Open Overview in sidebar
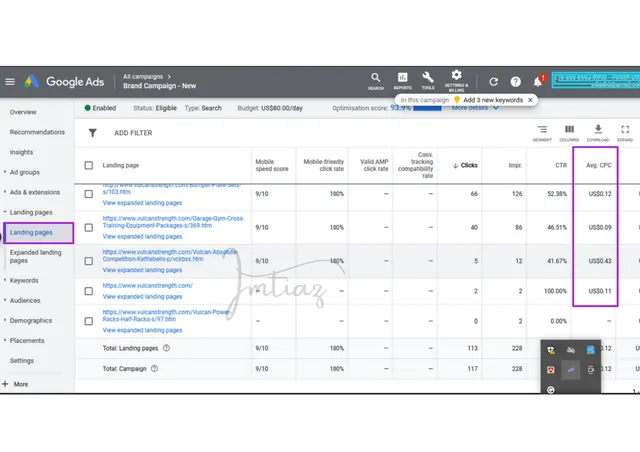Image resolution: width=640 pixels, height=452 pixels. [x=23, y=112]
